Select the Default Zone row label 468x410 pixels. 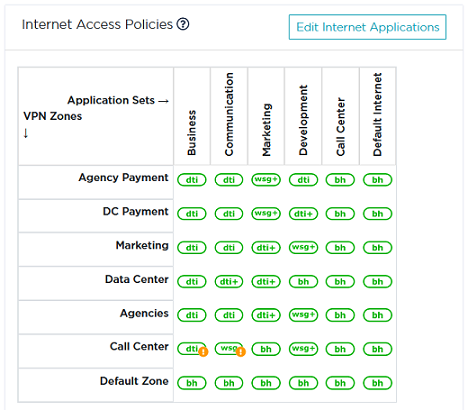coord(134,381)
